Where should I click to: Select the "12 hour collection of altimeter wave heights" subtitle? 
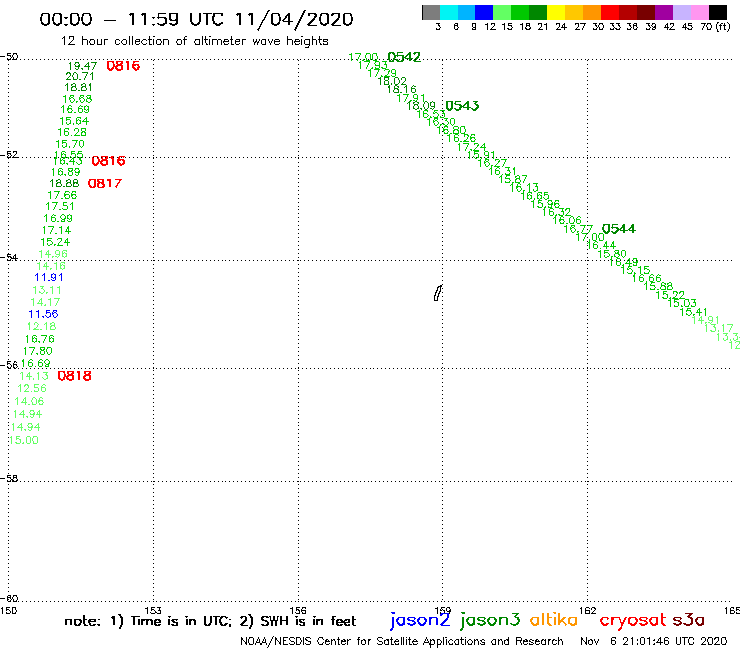[194, 41]
